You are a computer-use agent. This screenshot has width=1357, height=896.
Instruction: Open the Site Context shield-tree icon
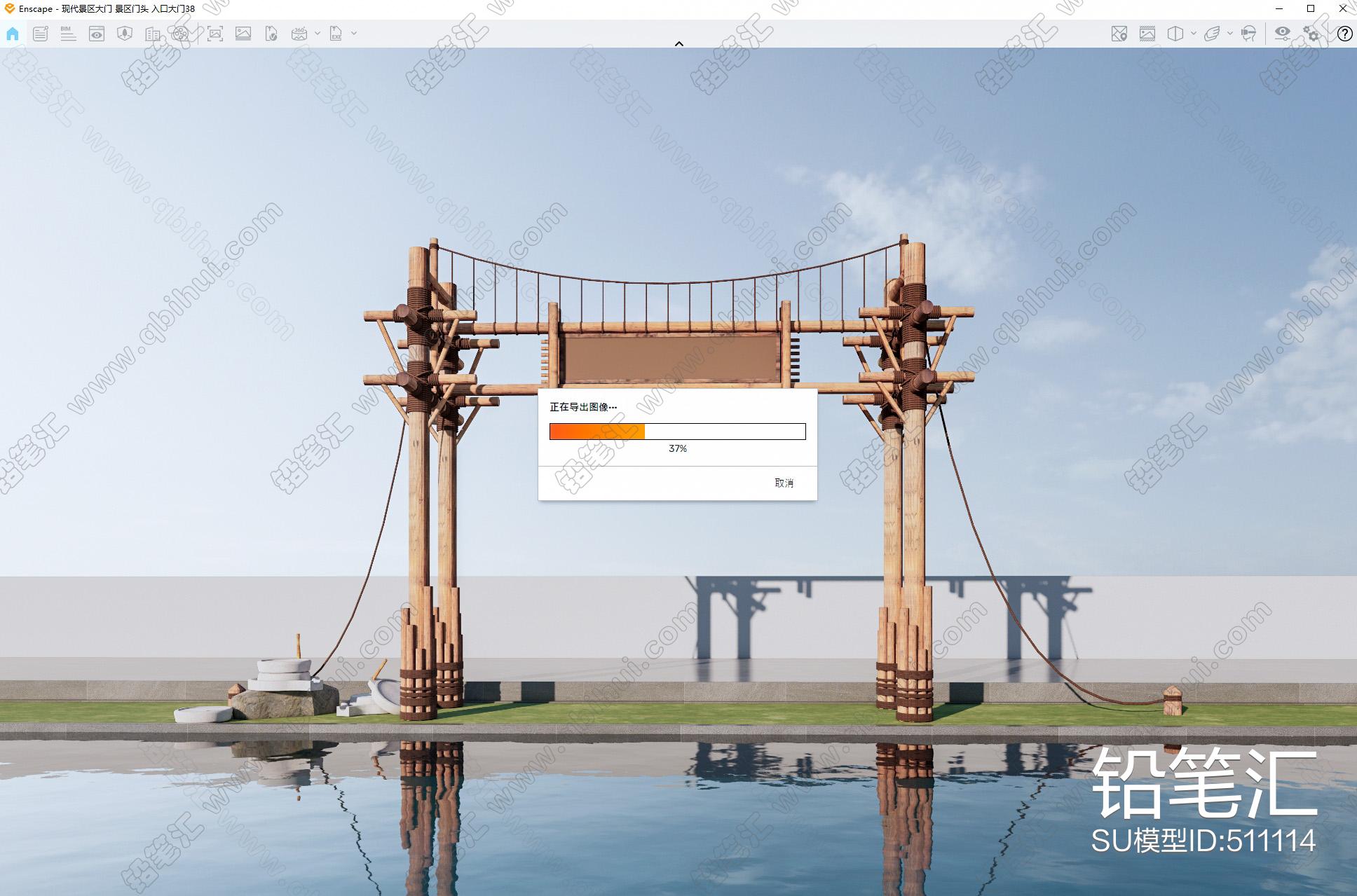[x=125, y=33]
